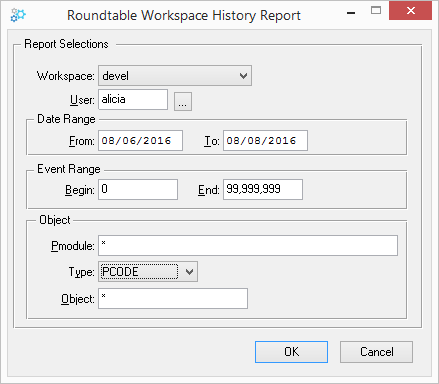Viewport: 439px width, 384px height.
Task: Click the devel workspace combo box
Action: [x=175, y=76]
